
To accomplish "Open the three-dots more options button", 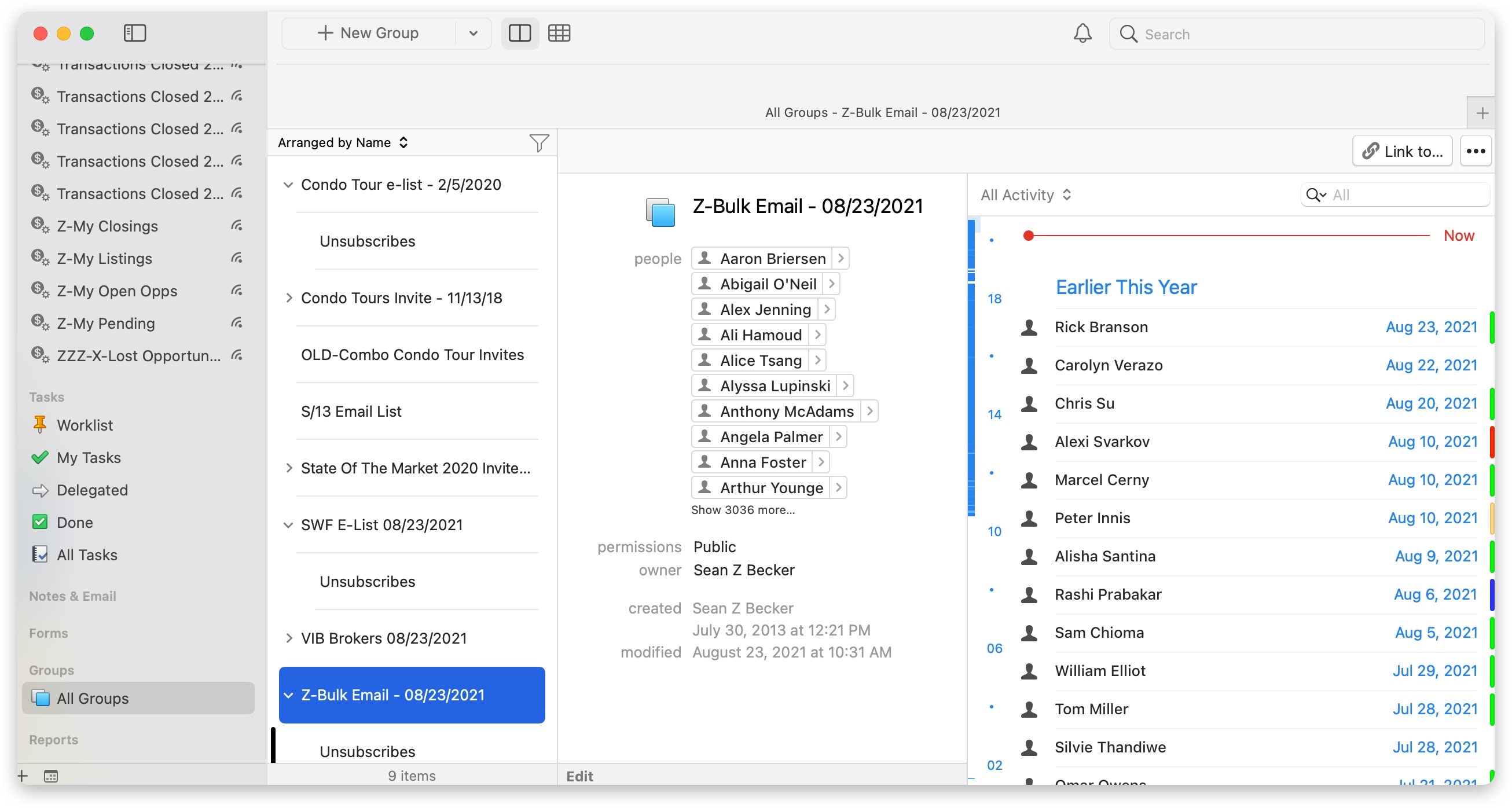I will (x=1475, y=152).
